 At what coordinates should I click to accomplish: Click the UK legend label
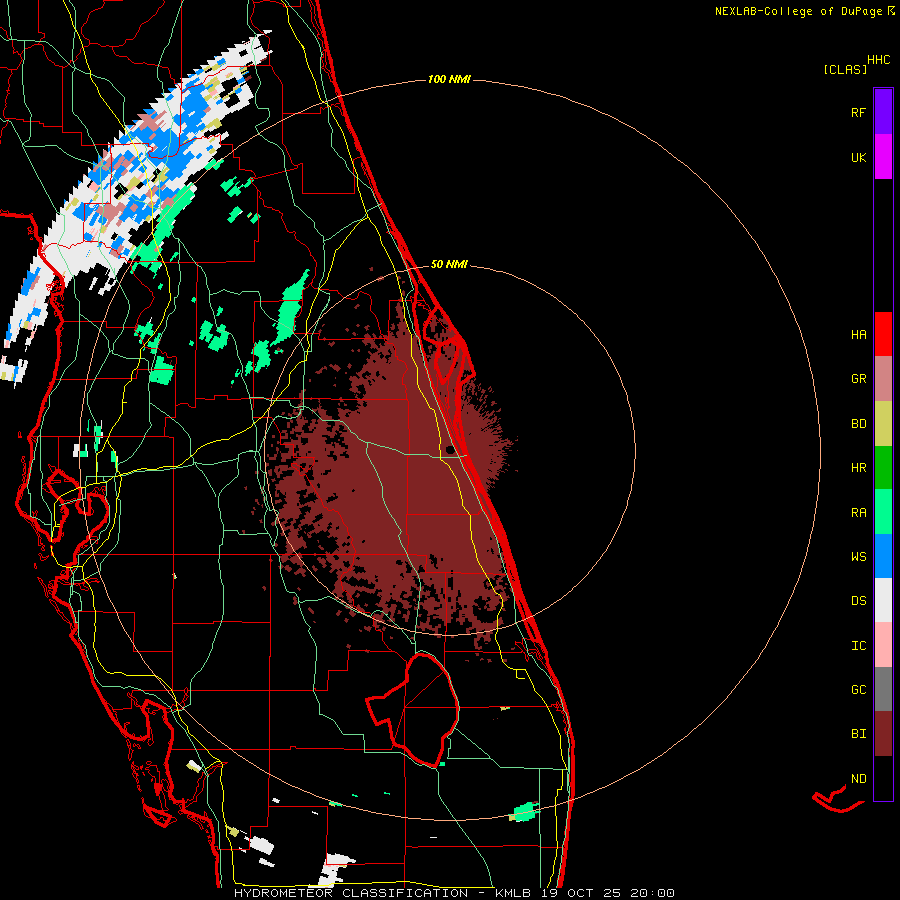pos(858,158)
